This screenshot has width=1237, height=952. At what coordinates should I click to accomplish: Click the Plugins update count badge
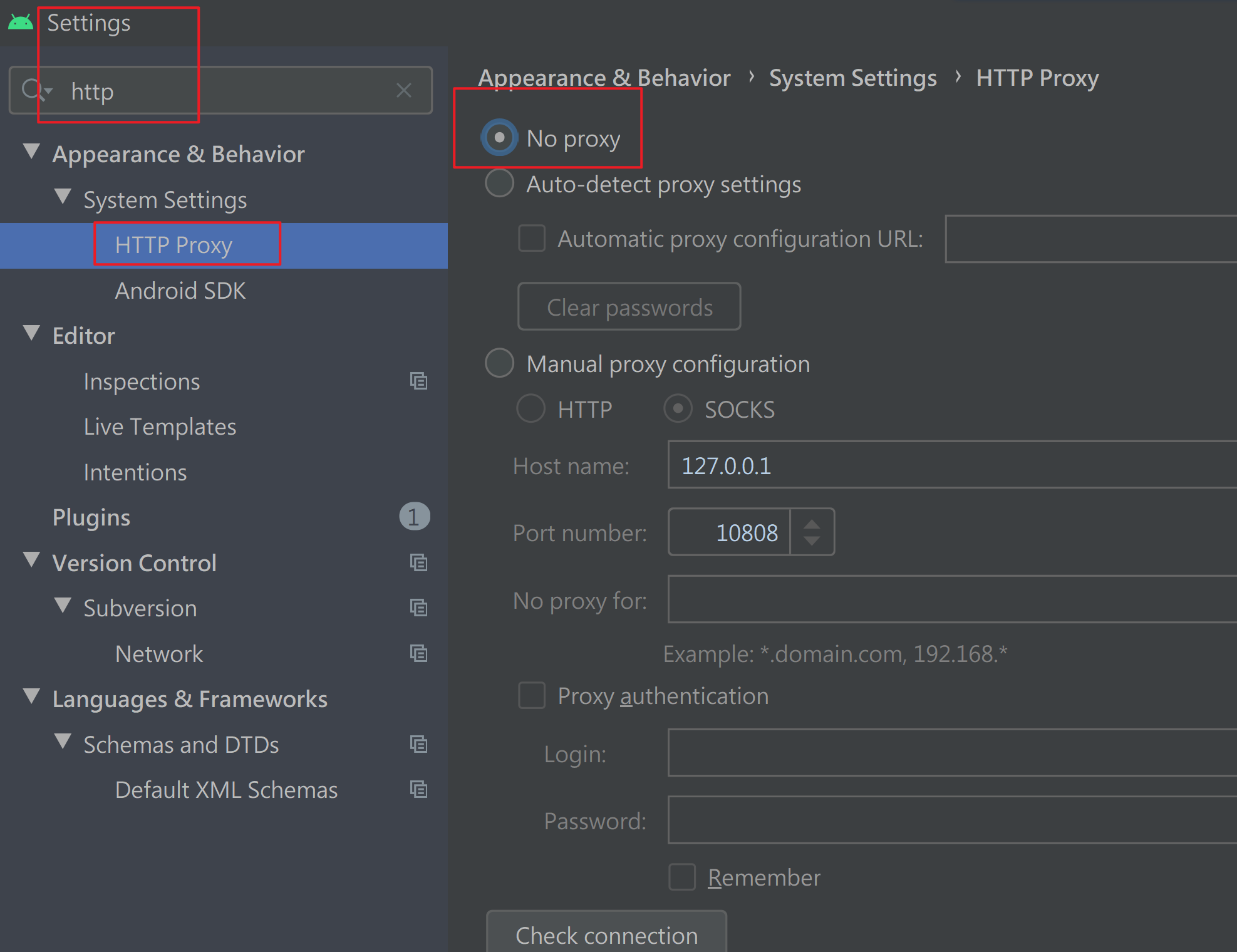click(414, 517)
